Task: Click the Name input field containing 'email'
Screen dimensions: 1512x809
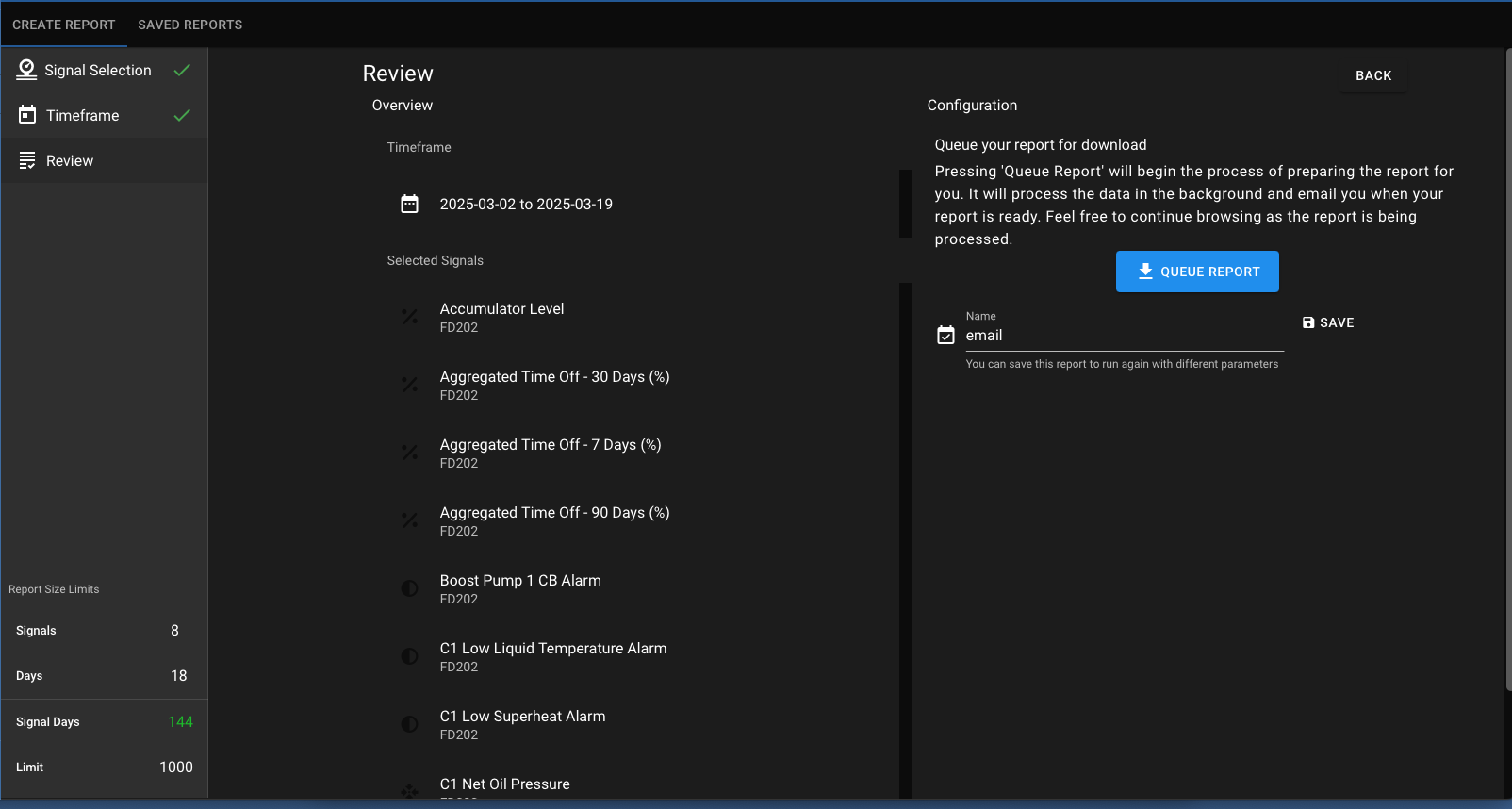Action: coord(1122,336)
